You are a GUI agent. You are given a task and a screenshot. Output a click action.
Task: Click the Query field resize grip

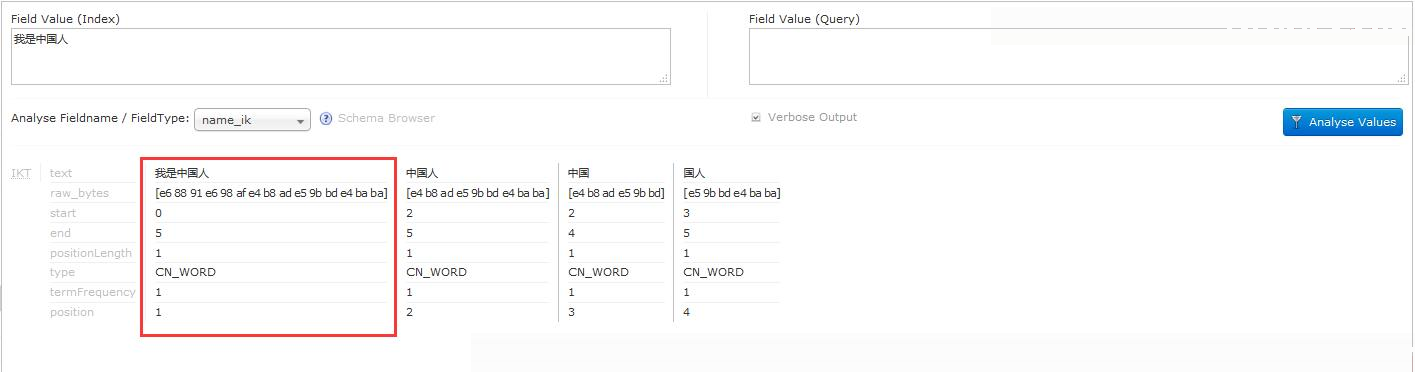click(x=1402, y=78)
